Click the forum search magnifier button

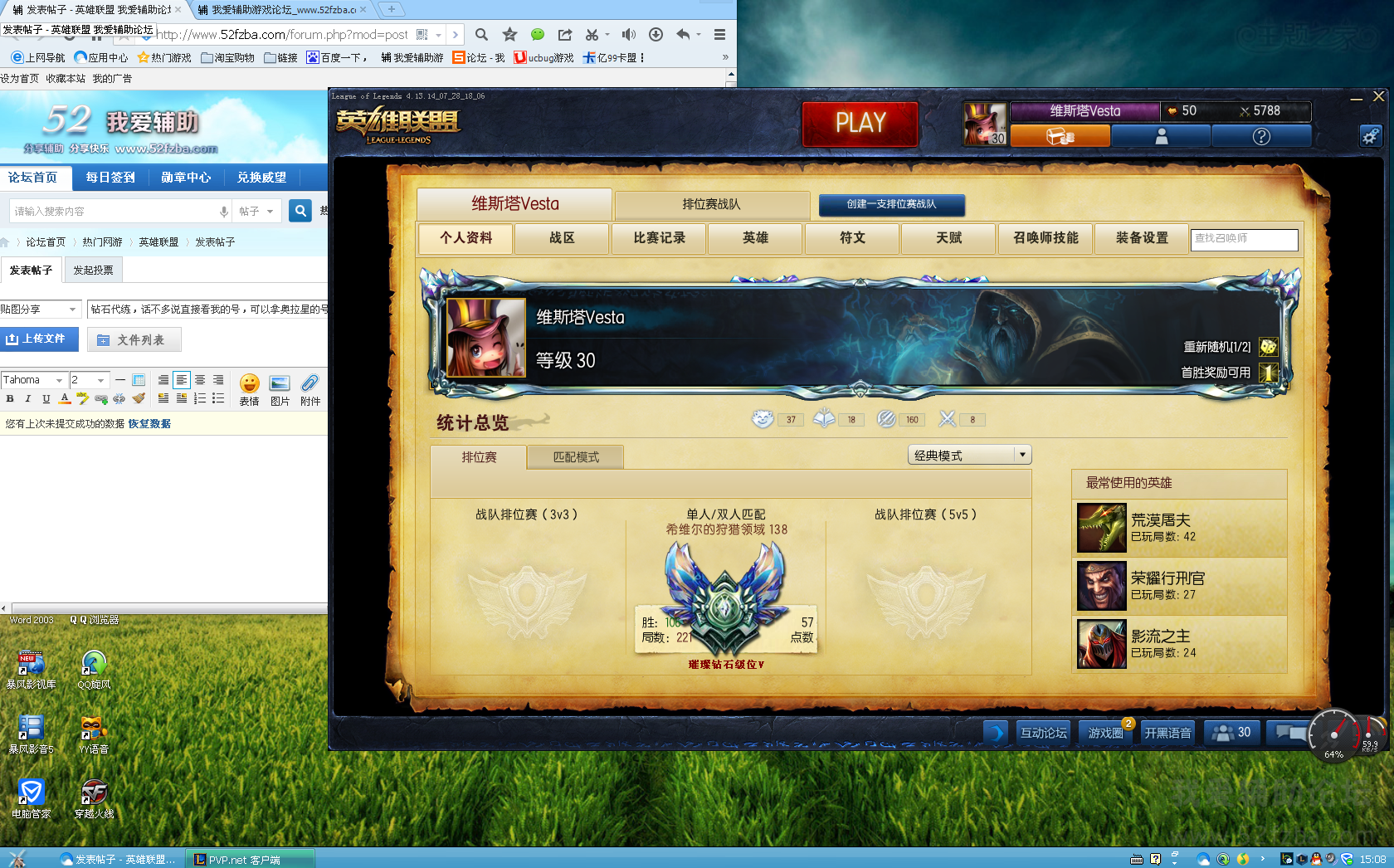click(x=300, y=211)
